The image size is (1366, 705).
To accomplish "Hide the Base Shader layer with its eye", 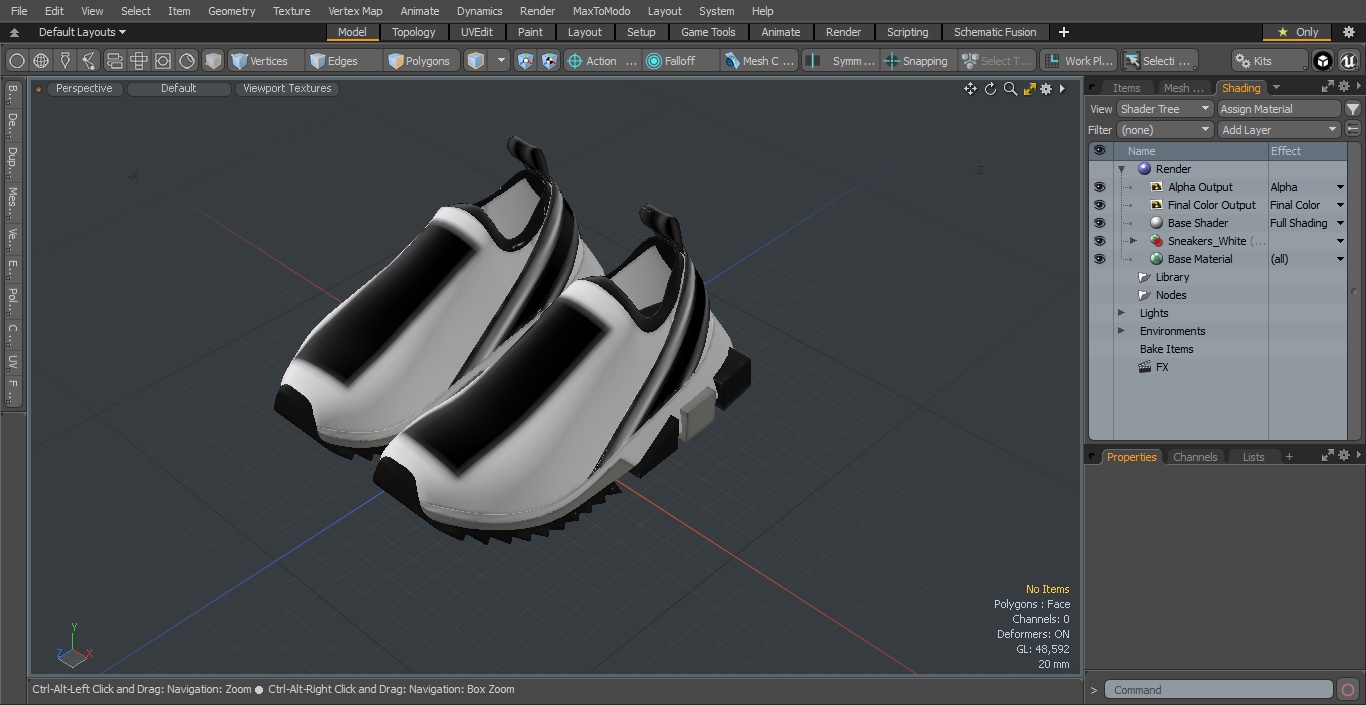I will [x=1099, y=223].
